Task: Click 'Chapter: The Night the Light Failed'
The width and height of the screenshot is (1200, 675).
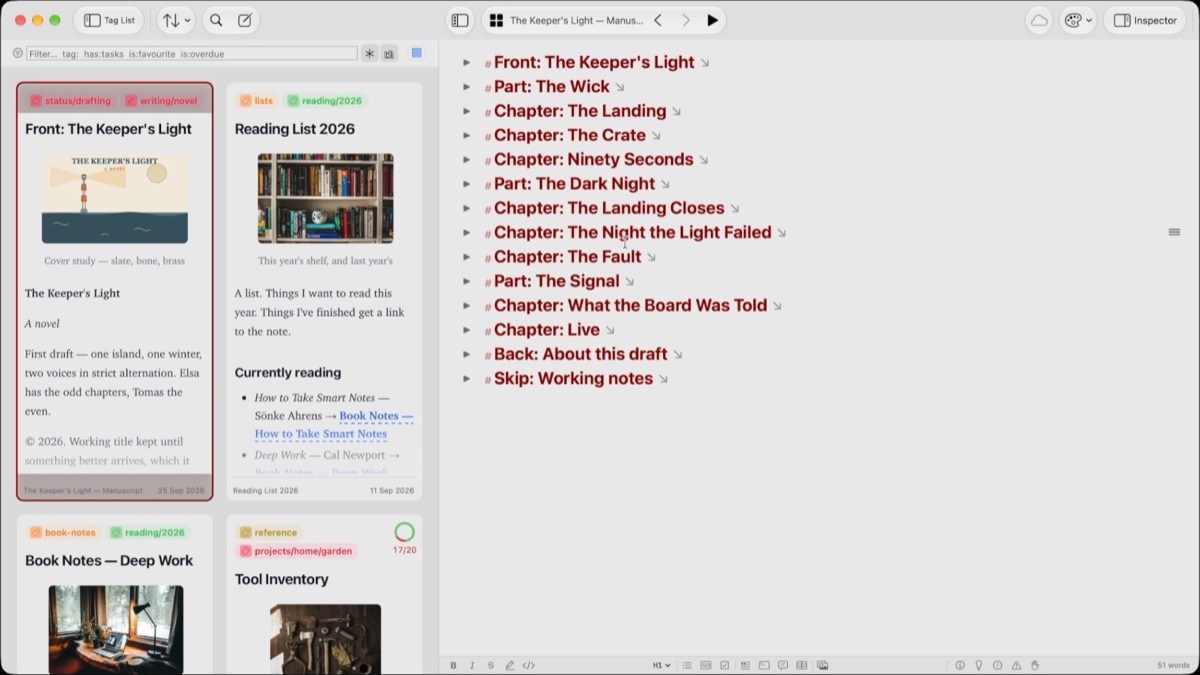Action: coord(633,232)
